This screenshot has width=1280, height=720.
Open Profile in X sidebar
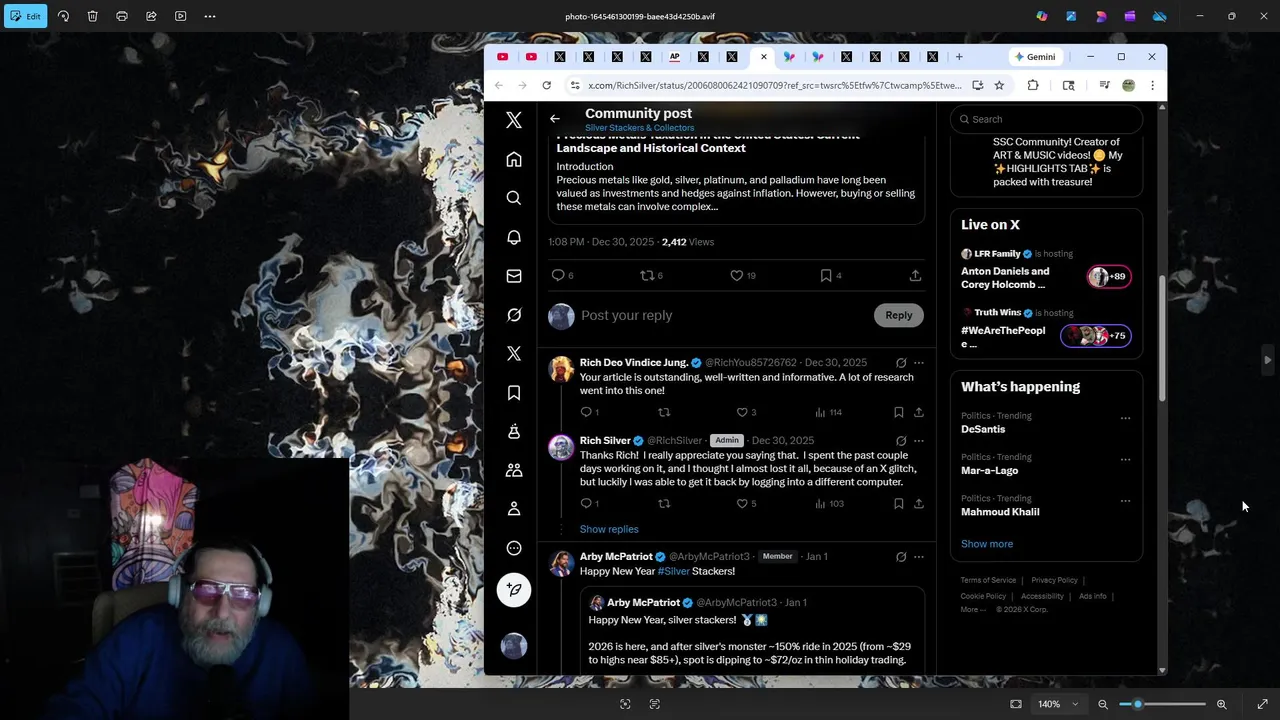point(514,509)
